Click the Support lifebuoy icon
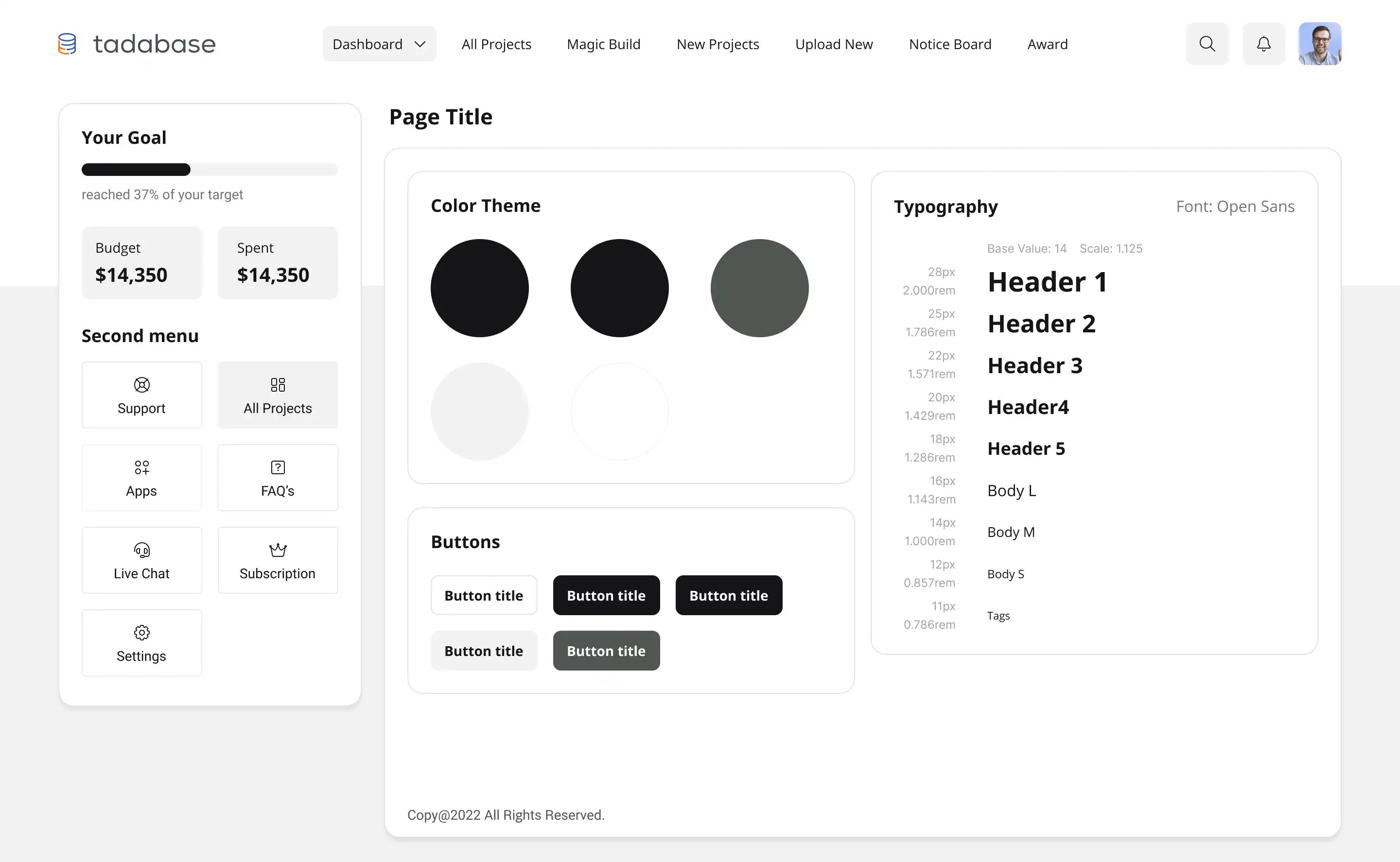The height and width of the screenshot is (862, 1400). coord(141,385)
